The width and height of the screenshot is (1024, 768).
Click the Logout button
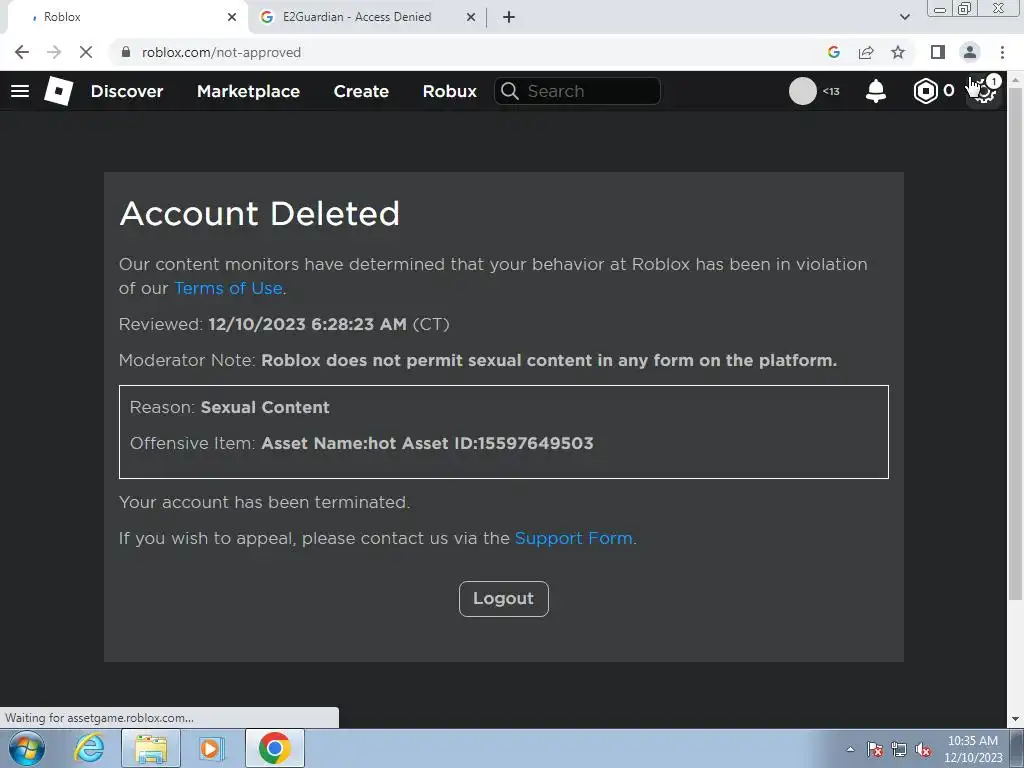pyautogui.click(x=504, y=598)
